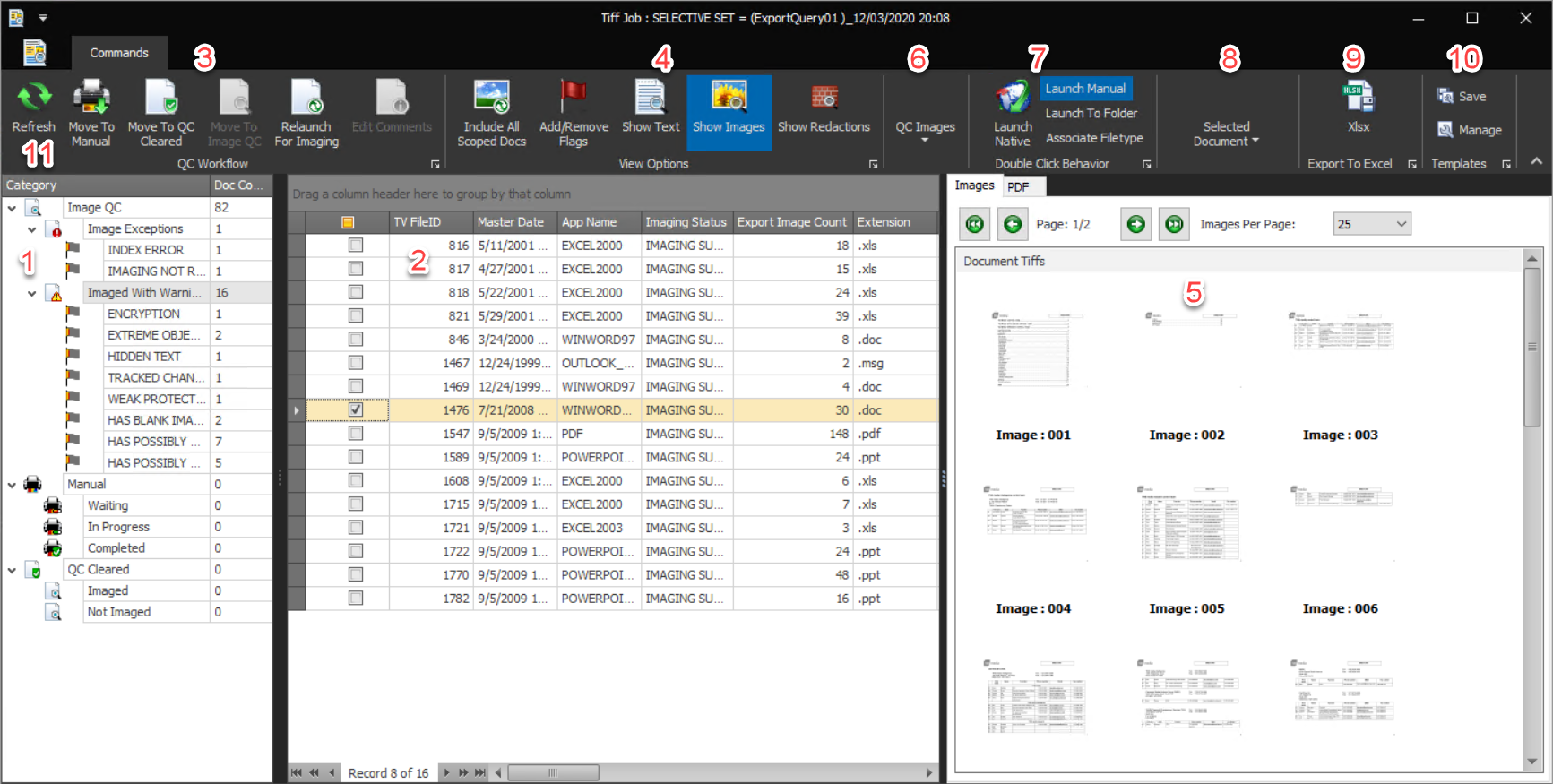Click Add/Remove Flags red flag icon

coord(574,97)
